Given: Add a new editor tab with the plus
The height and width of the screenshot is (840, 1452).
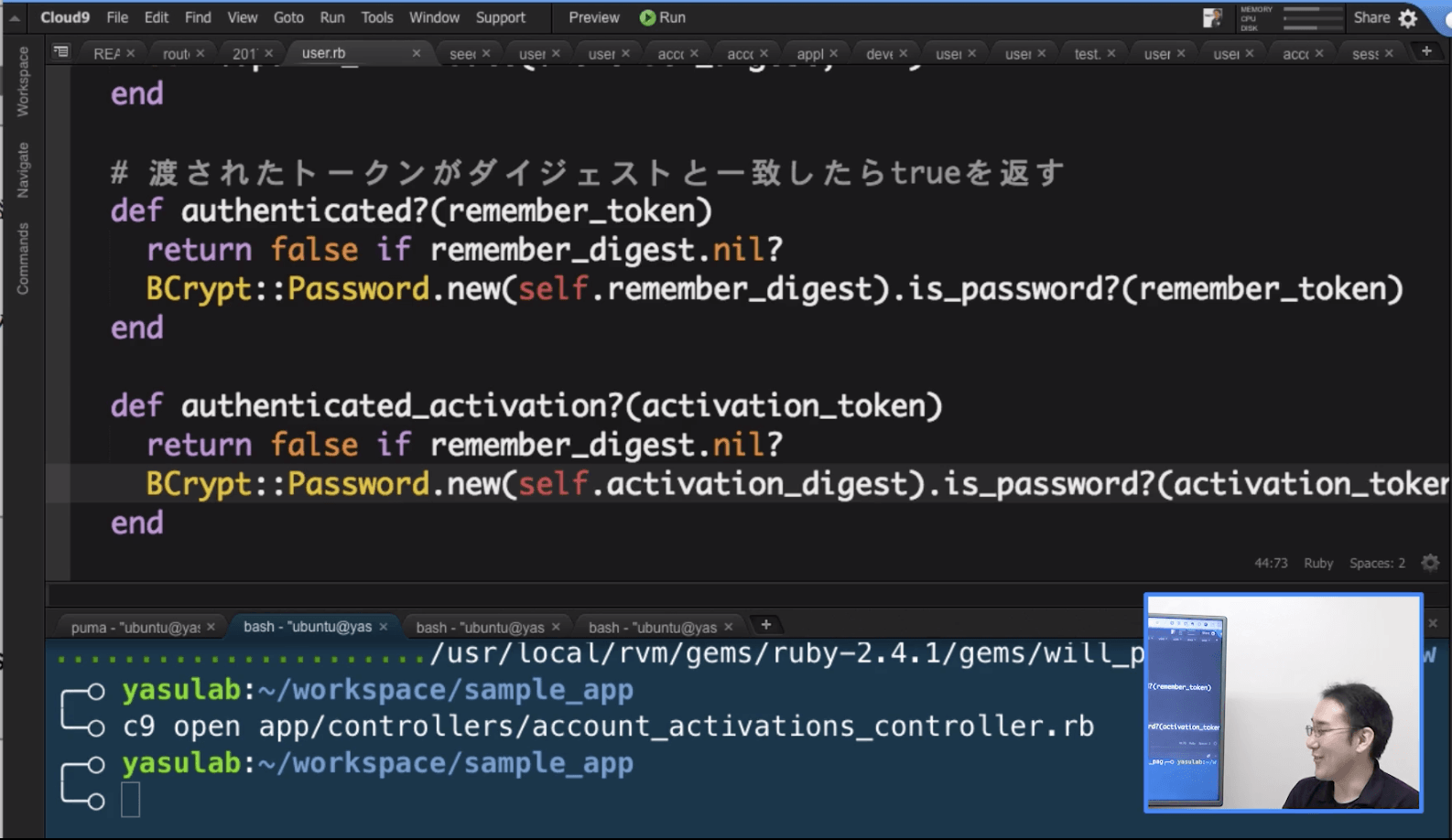Looking at the screenshot, I should tap(1426, 51).
